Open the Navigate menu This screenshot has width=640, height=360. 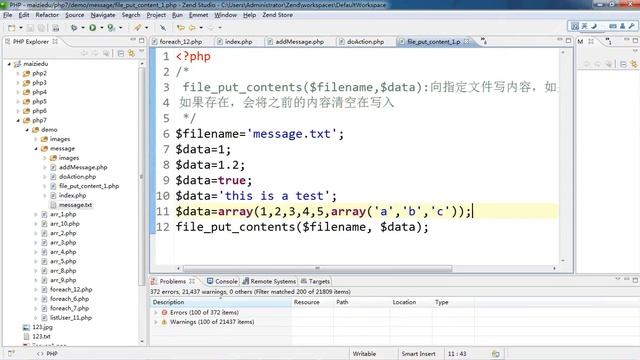103,15
